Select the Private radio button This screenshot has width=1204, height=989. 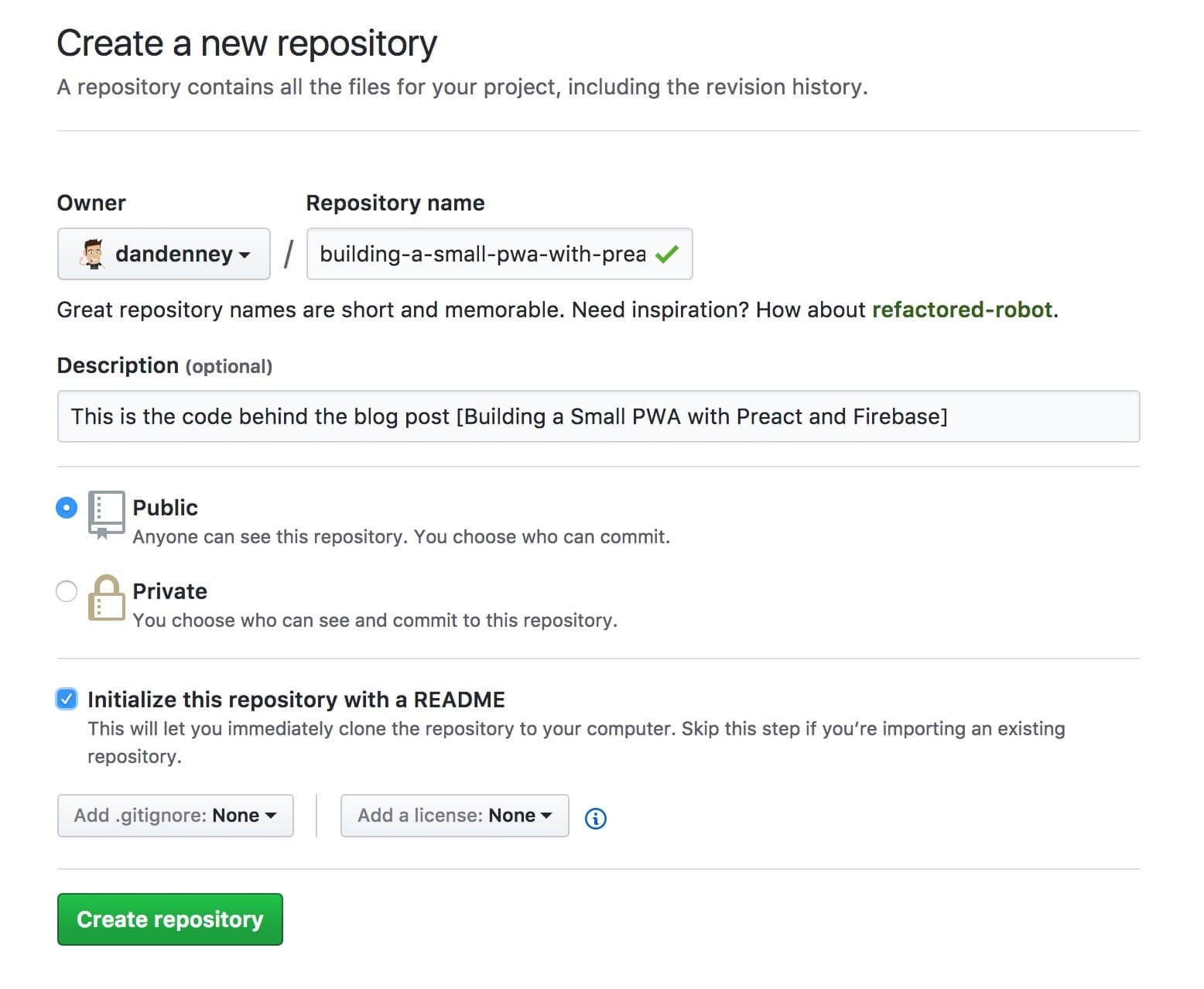point(67,591)
